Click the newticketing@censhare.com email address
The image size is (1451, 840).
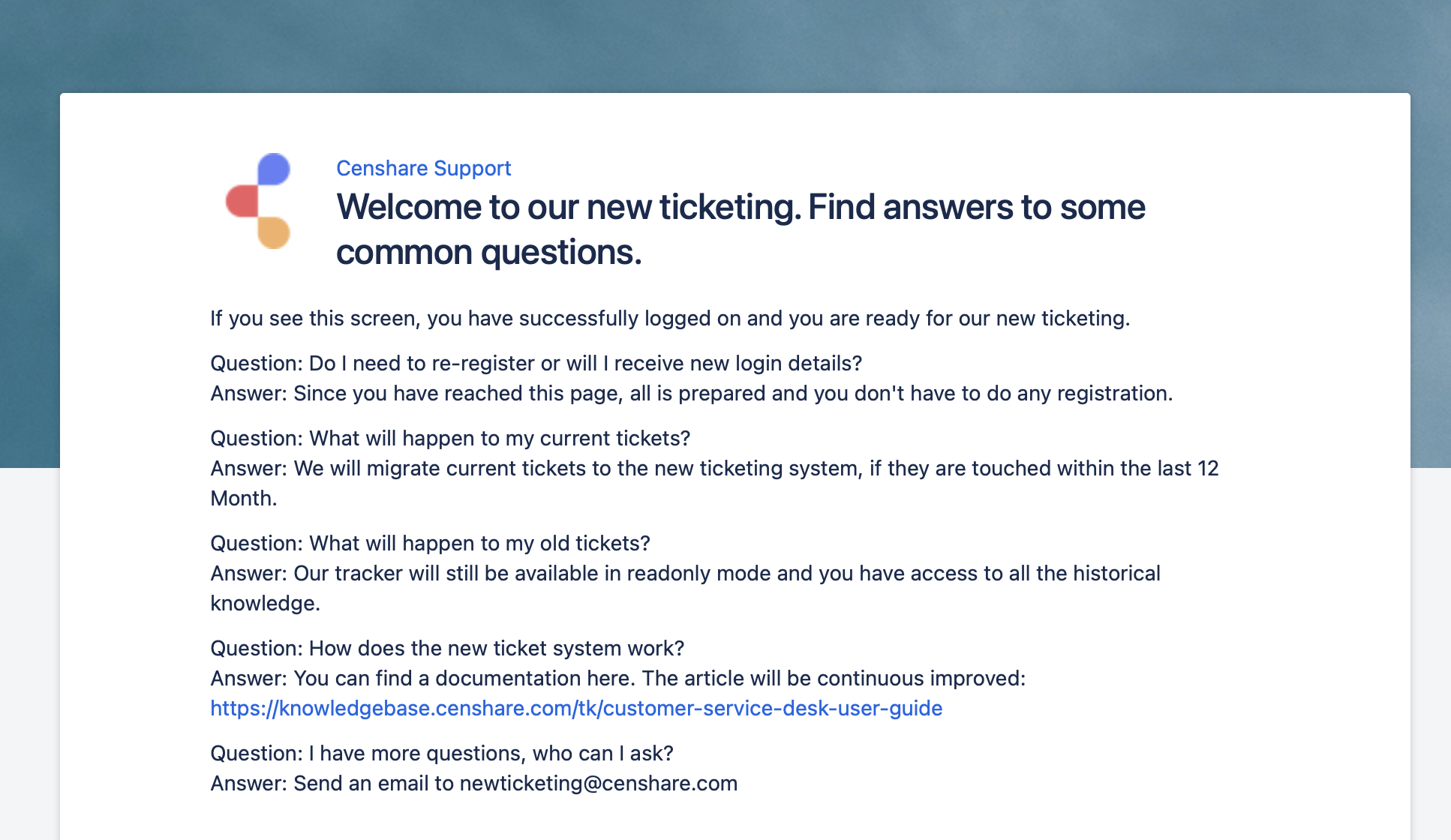coord(598,783)
